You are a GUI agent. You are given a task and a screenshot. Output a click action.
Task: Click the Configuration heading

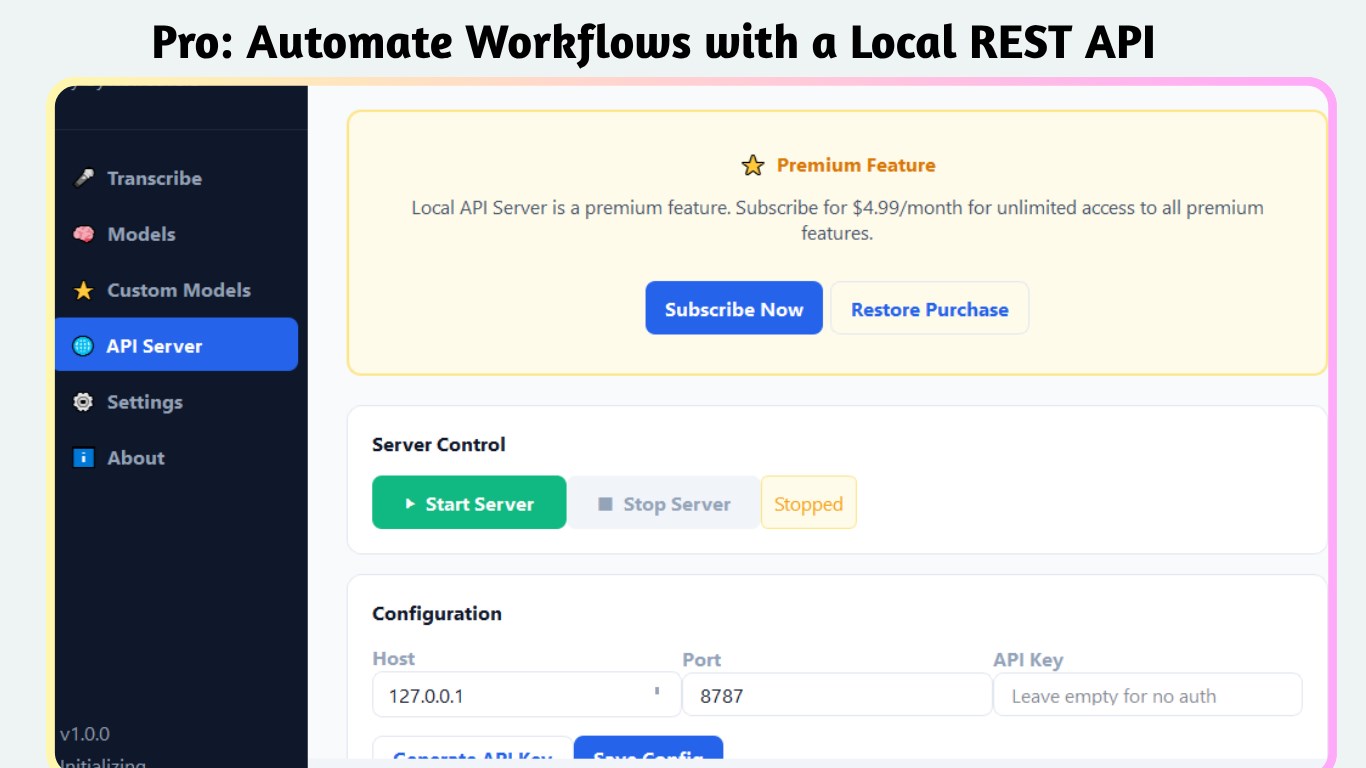click(x=437, y=613)
